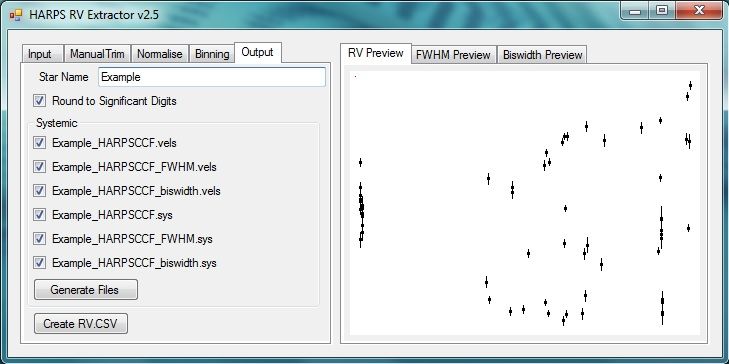729x364 pixels.
Task: Click the Generate Files button
Action: point(86,290)
